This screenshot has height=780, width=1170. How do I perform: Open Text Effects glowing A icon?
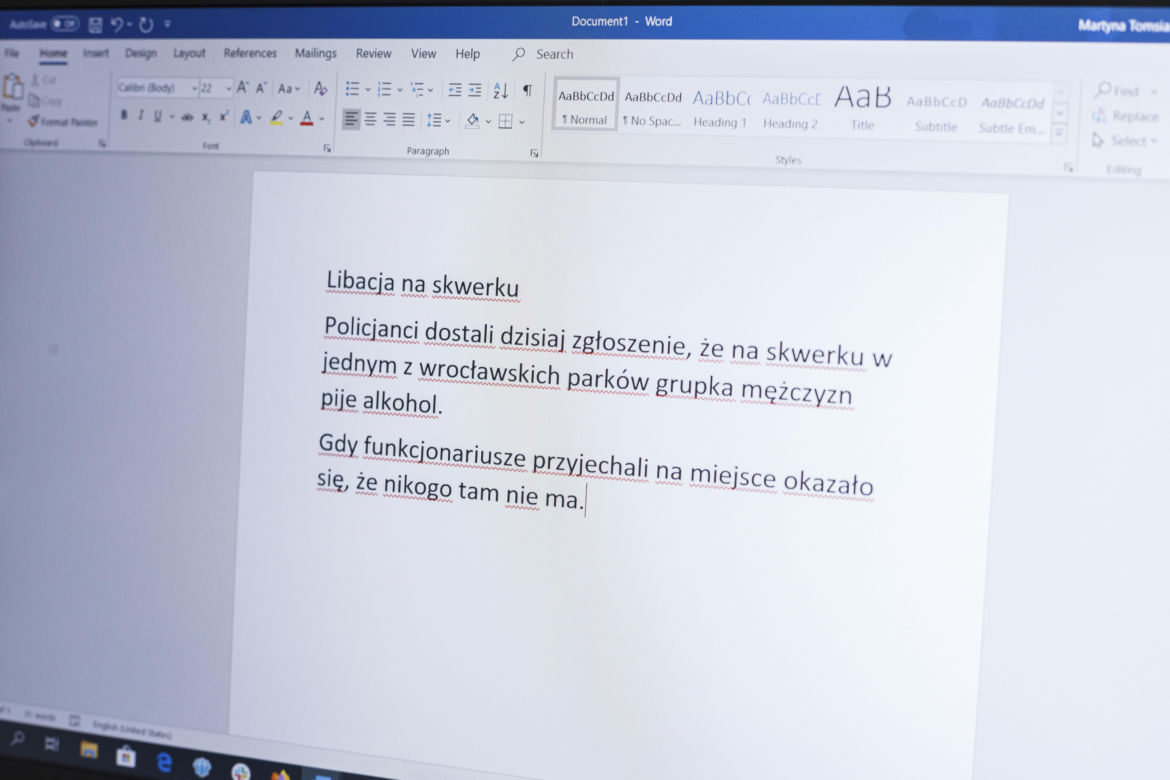pos(245,117)
